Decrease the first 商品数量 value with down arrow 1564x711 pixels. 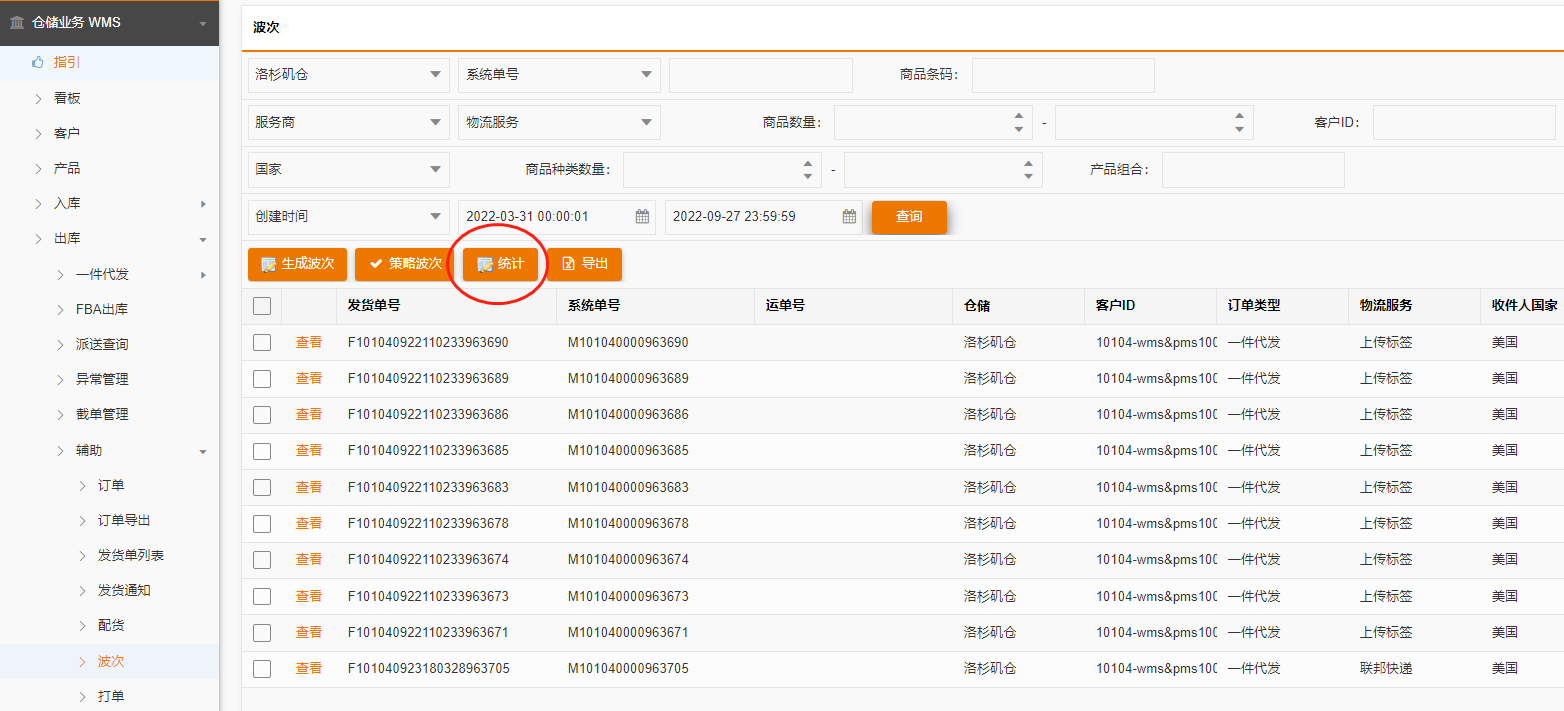click(x=1018, y=129)
